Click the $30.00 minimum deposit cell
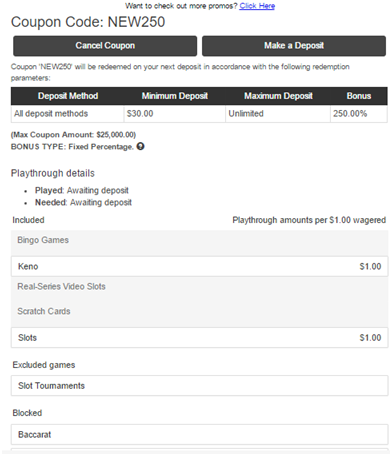 (x=175, y=114)
